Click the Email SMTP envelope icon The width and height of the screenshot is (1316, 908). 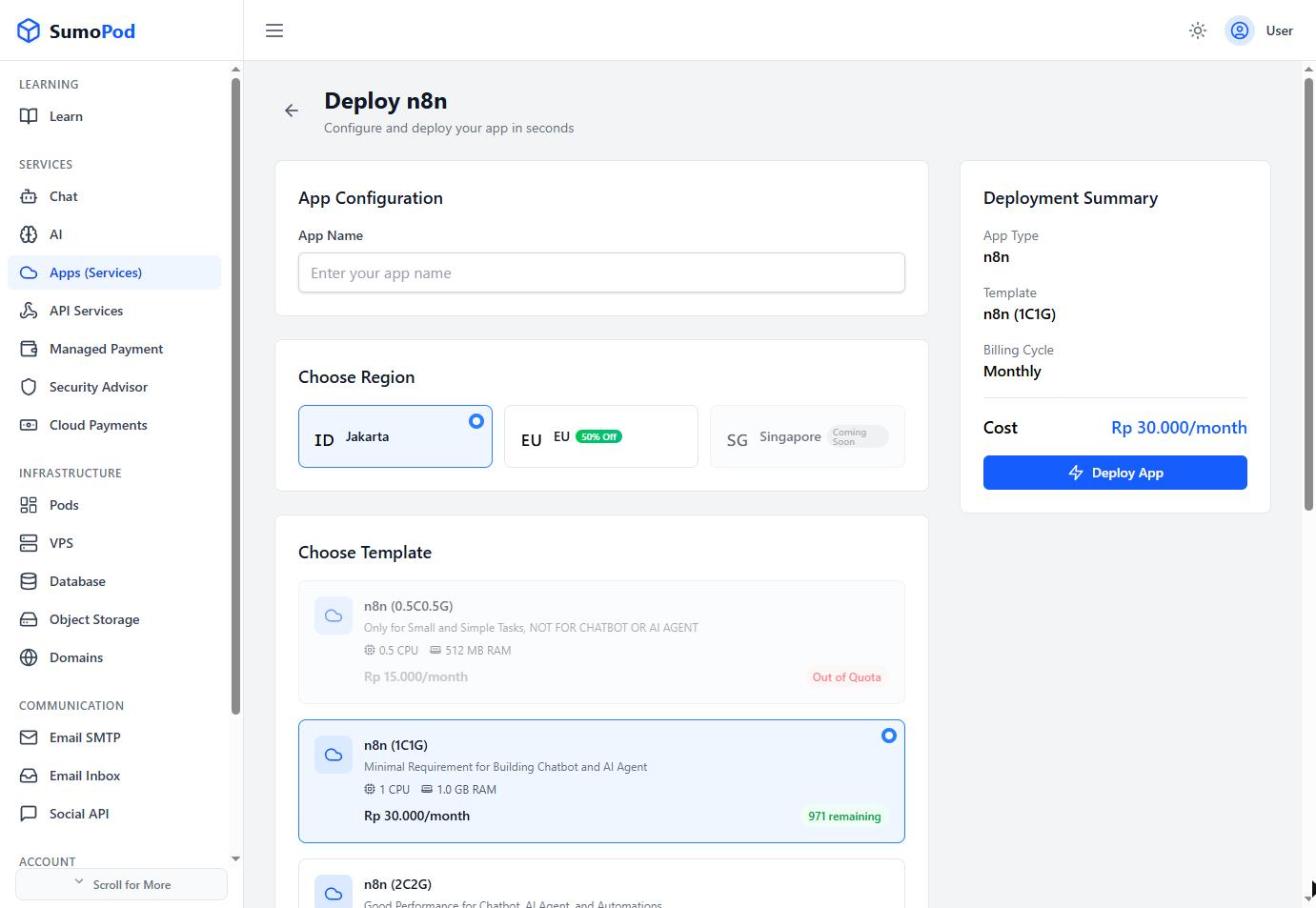tap(29, 738)
